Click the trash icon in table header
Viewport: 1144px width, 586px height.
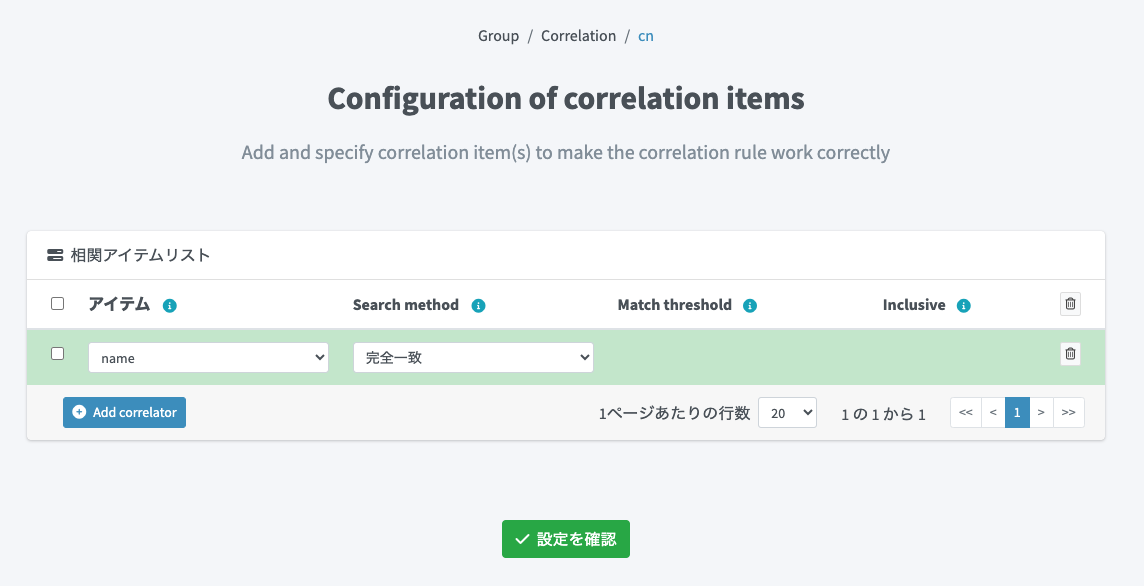[1070, 304]
